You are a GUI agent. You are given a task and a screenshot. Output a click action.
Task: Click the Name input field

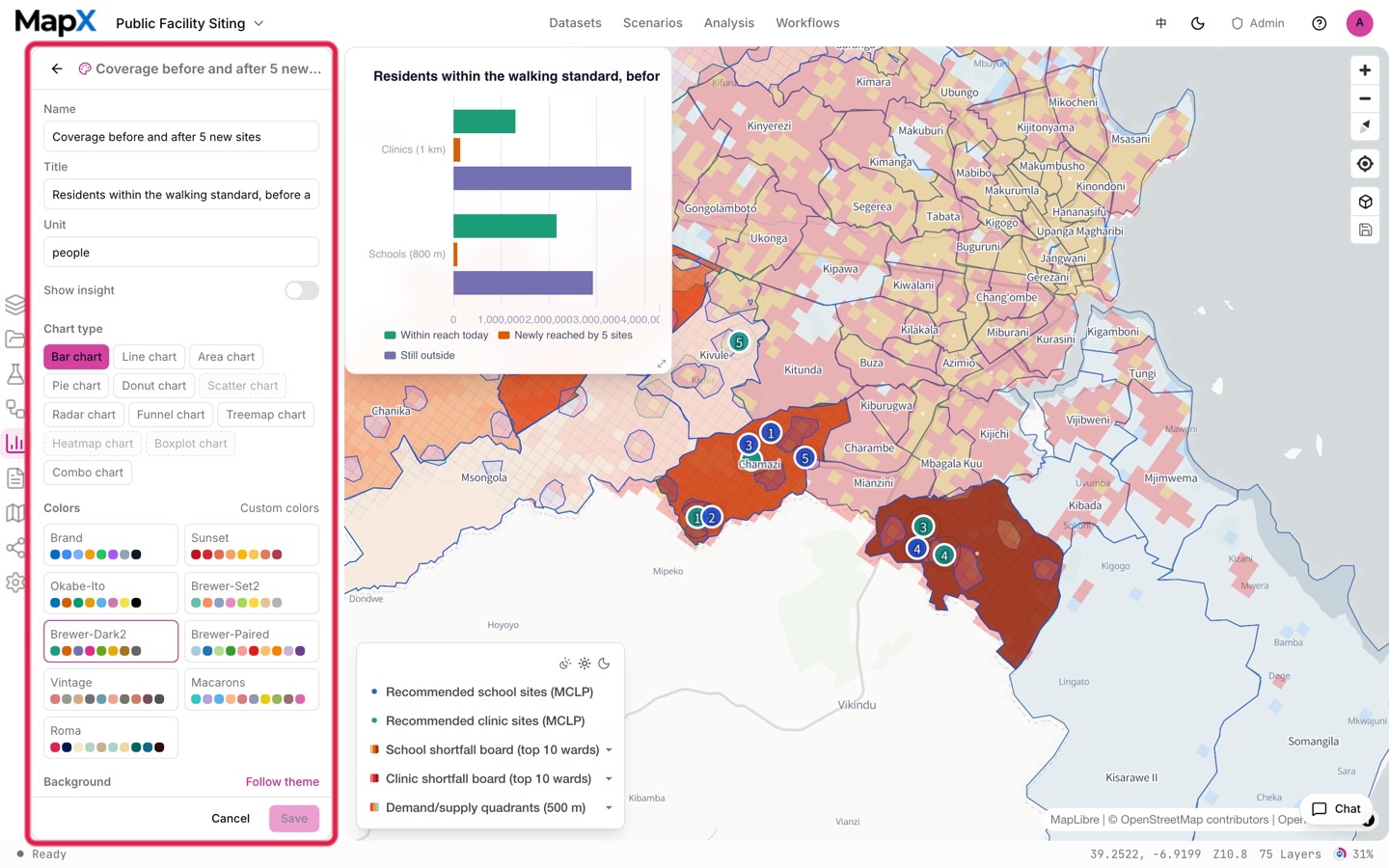point(181,137)
